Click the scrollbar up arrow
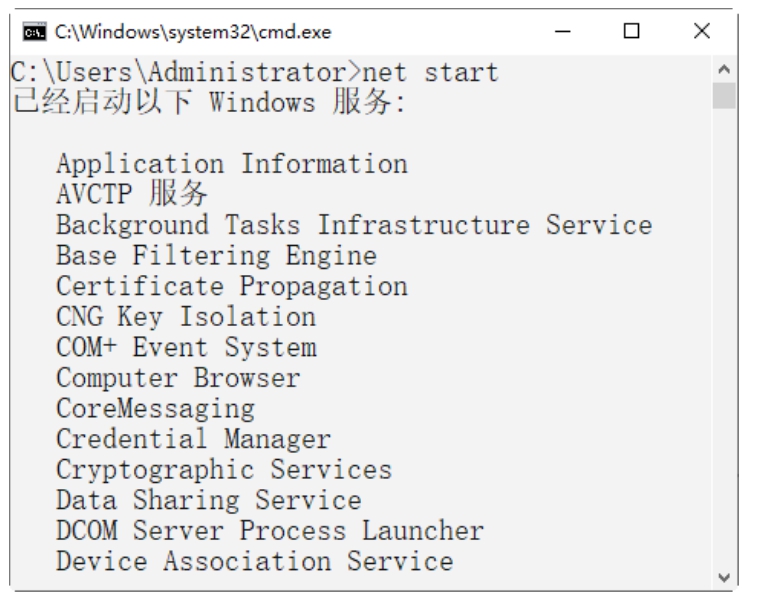 (x=723, y=71)
